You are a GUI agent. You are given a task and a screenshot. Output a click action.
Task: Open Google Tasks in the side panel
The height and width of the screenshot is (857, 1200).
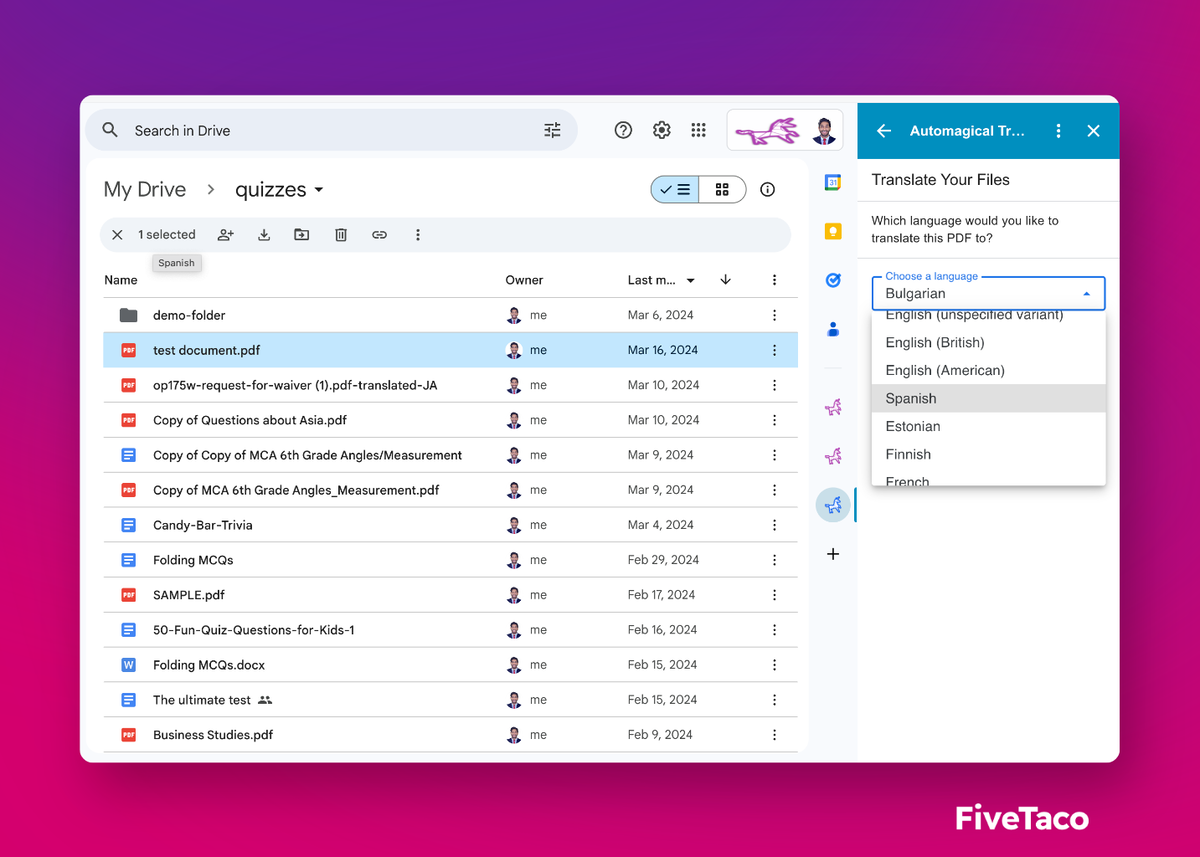point(833,280)
